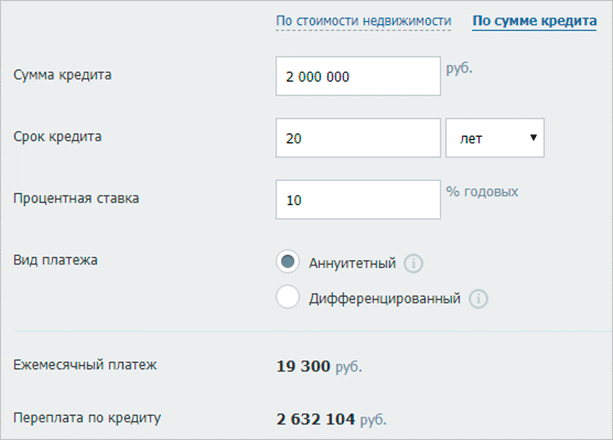Image resolution: width=613 pixels, height=440 pixels.
Task: Click the Аннуитетный option label text
Action: pyautogui.click(x=353, y=263)
